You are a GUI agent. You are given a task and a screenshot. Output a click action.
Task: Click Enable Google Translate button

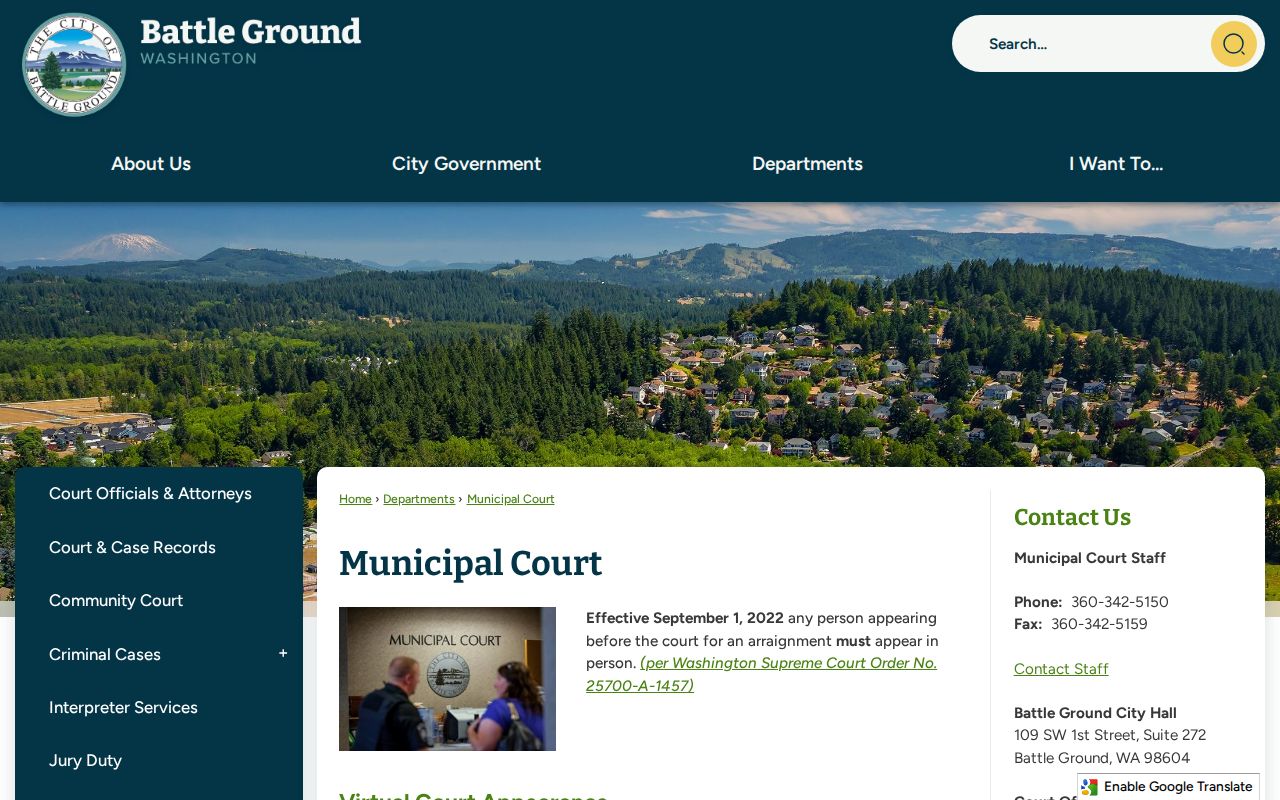point(1168,787)
